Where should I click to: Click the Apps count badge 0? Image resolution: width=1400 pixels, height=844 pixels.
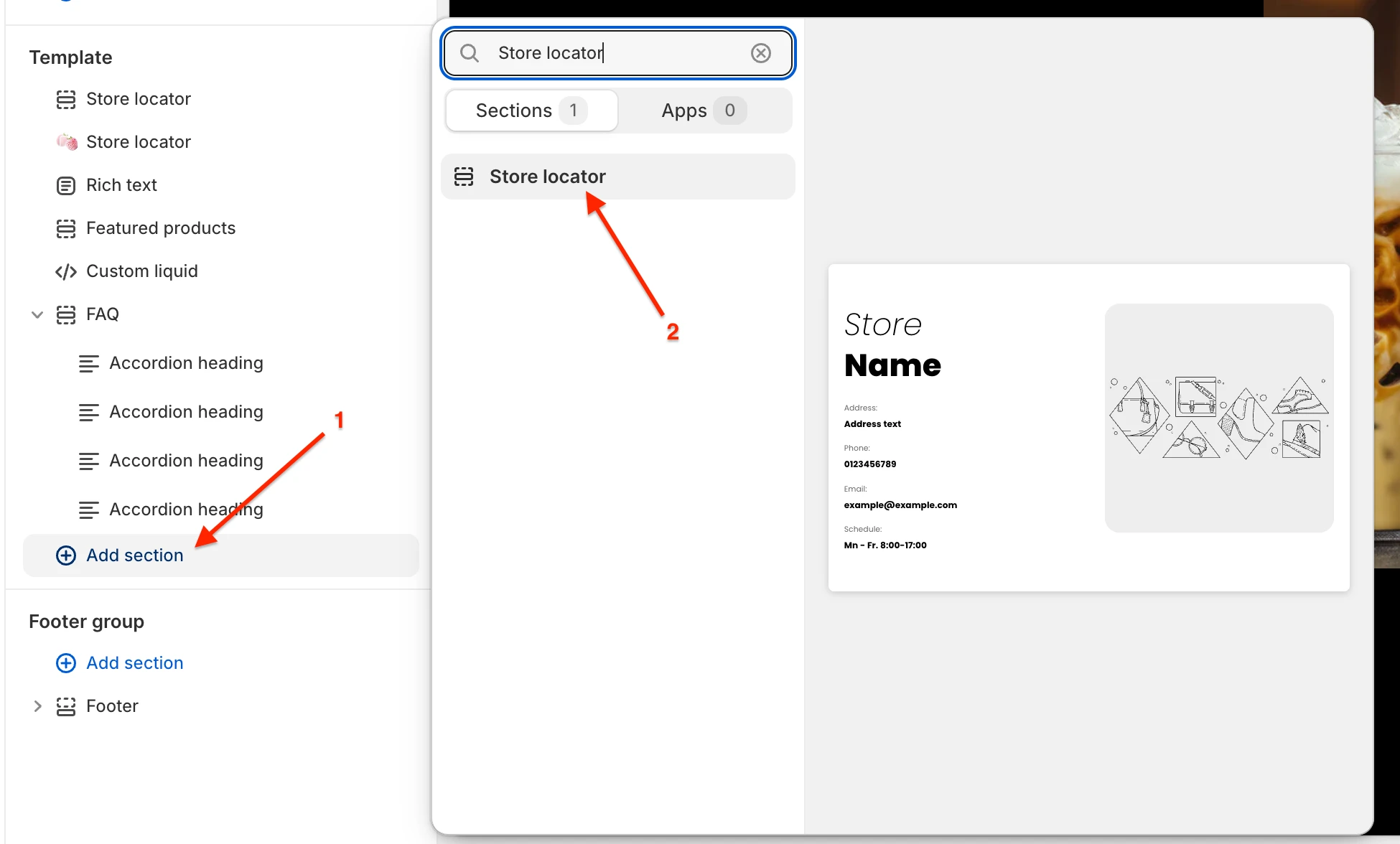click(729, 111)
